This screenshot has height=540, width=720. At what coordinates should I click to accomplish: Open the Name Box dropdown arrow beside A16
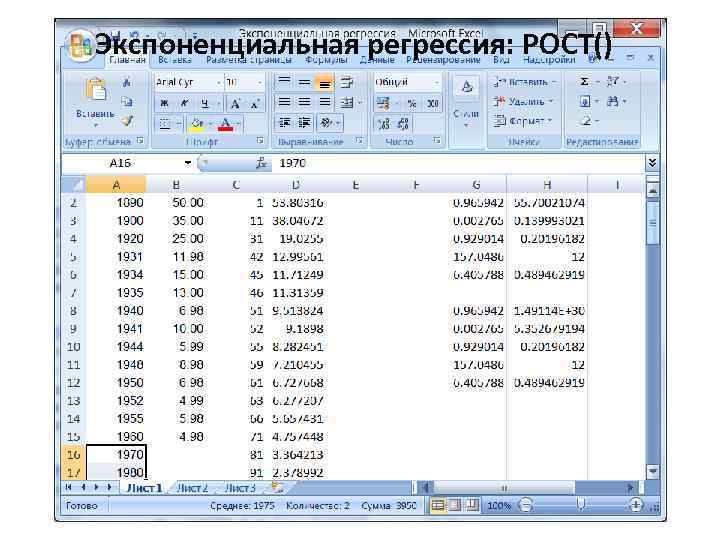point(187,163)
